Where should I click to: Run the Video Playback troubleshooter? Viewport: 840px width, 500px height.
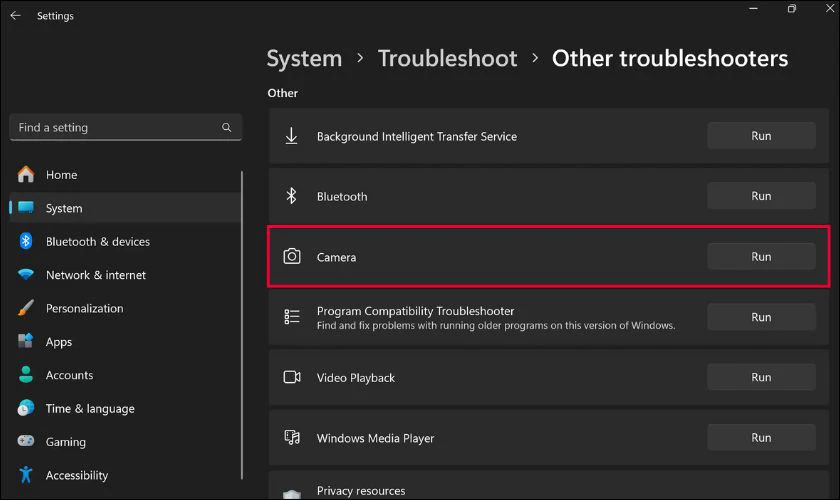tap(761, 377)
